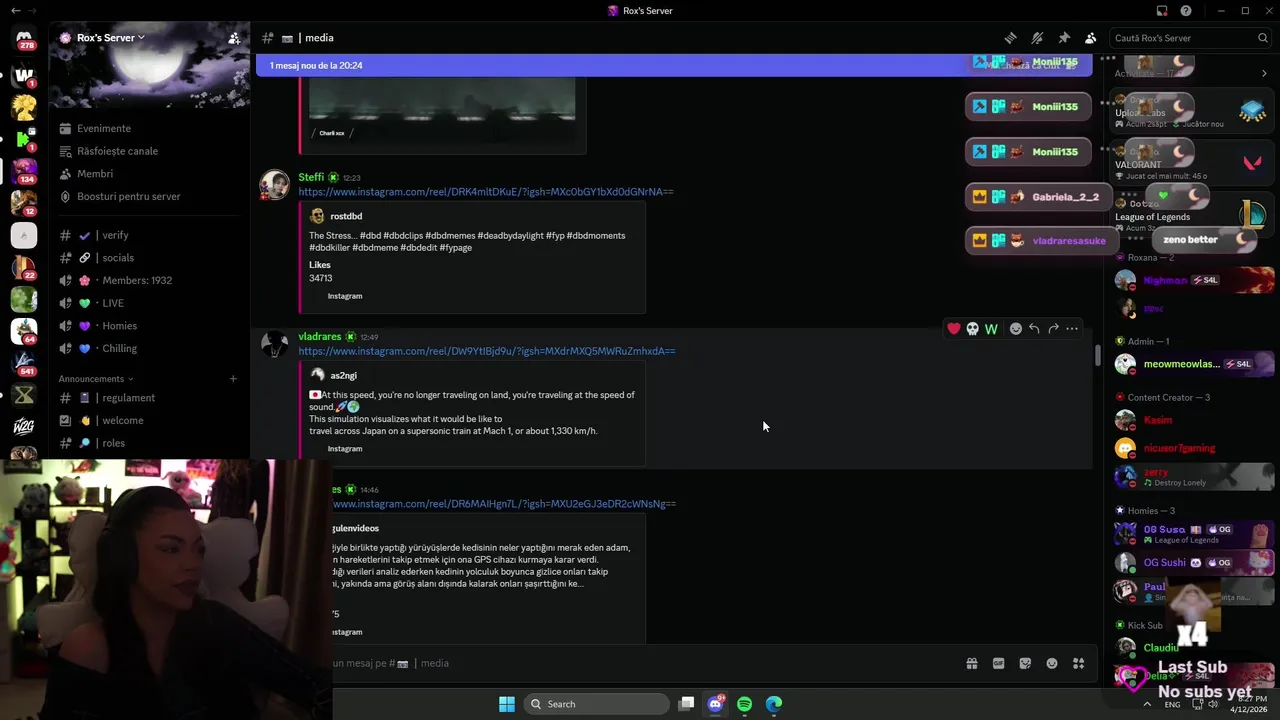The image size is (1280, 720).
Task: Open more options on message toolbar
Action: tap(1072, 329)
